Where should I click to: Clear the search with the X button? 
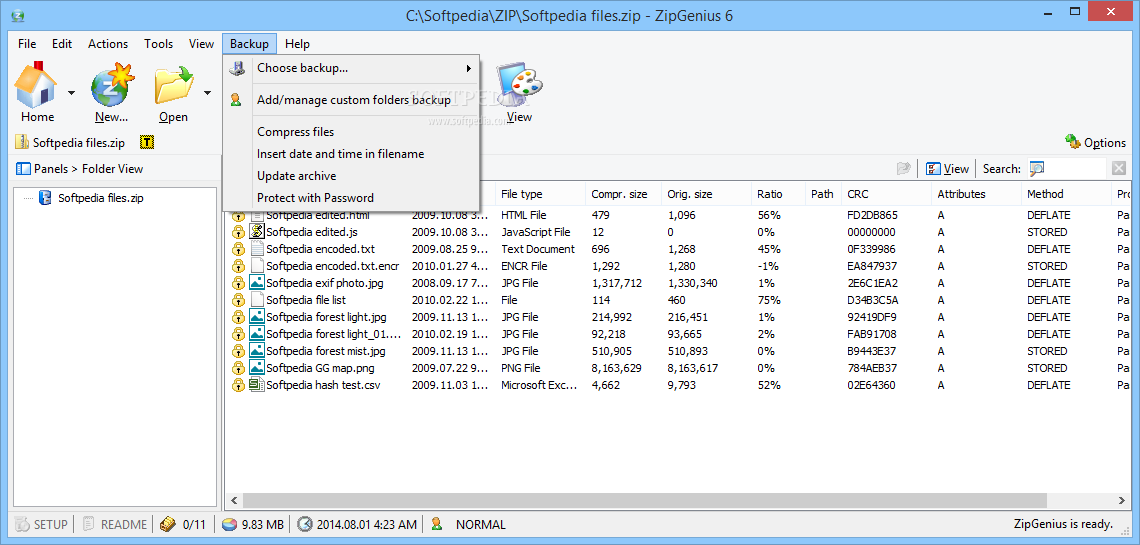1119,169
